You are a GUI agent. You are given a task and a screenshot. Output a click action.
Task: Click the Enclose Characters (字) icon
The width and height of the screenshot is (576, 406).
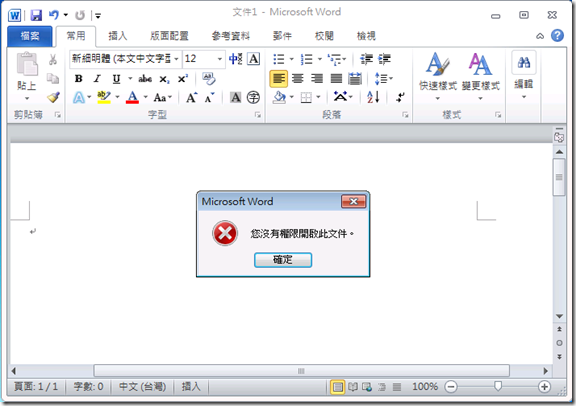click(253, 97)
